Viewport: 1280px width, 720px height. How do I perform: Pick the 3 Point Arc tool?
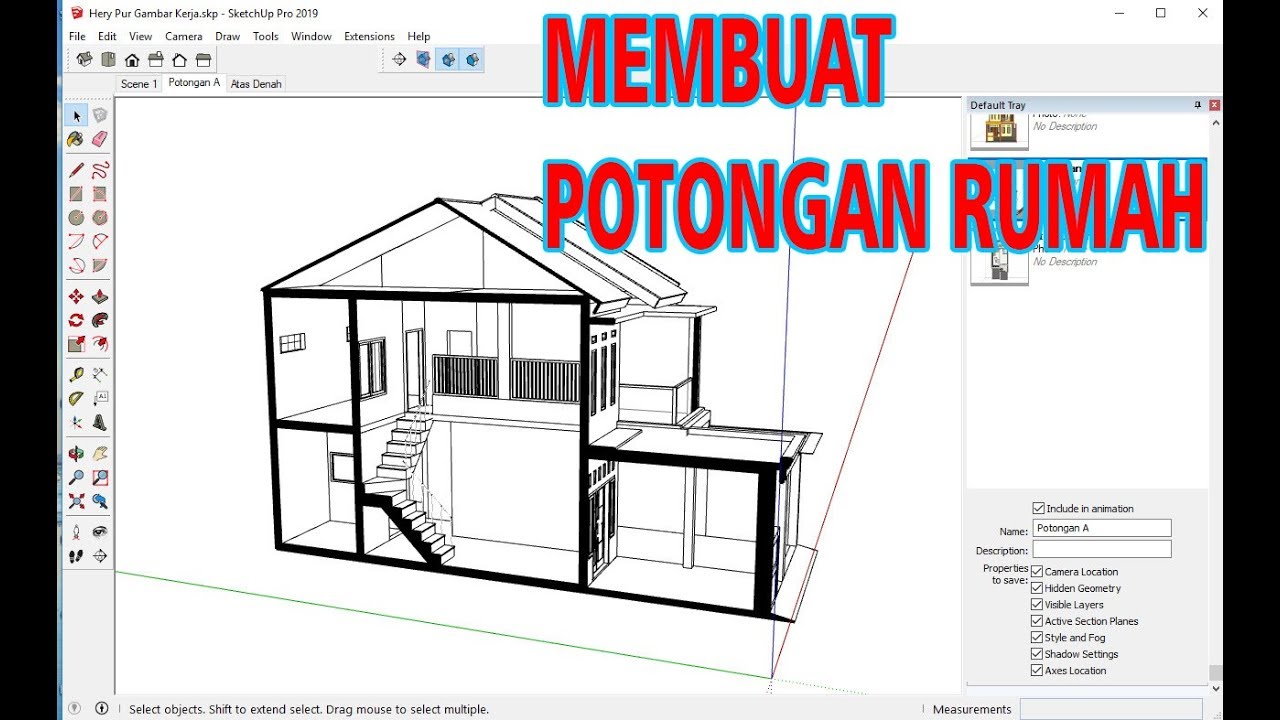[x=76, y=266]
